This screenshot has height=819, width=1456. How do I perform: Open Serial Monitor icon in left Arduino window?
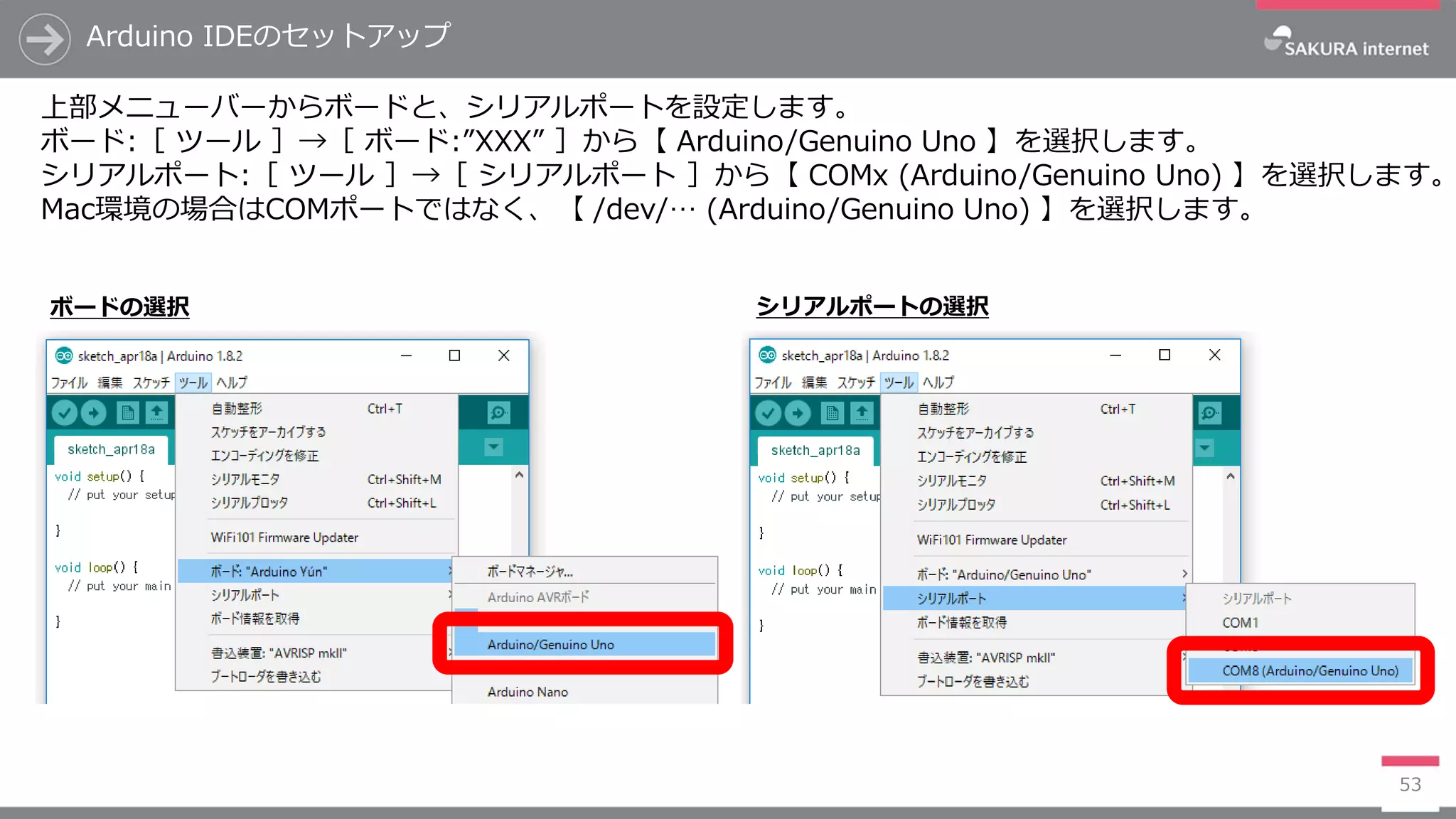pos(498,412)
